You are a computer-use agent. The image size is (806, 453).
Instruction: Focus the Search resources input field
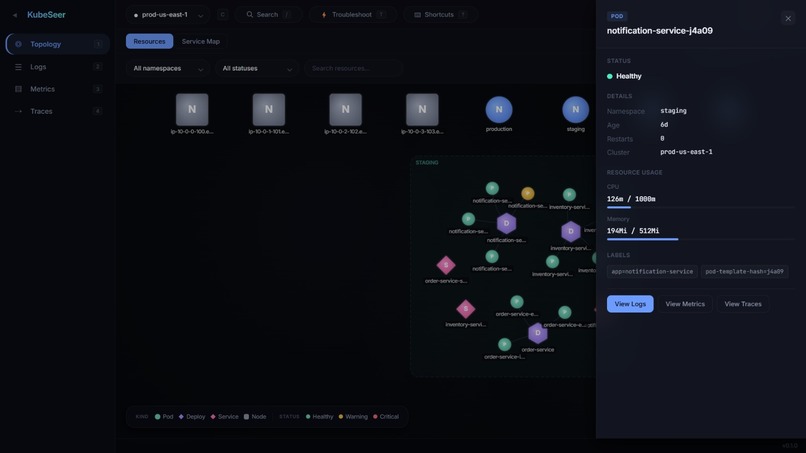[354, 68]
